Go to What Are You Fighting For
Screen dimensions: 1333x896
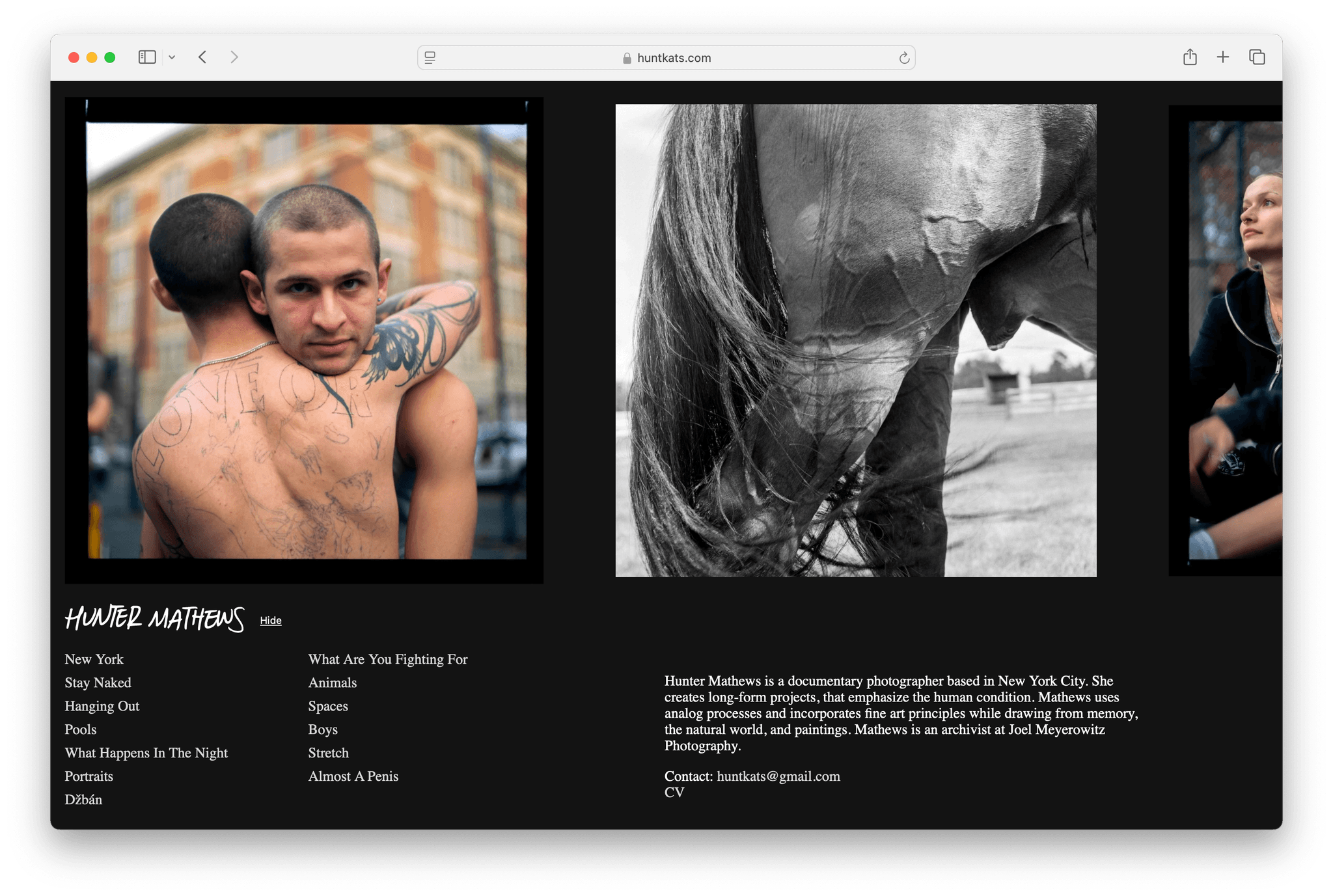point(388,659)
